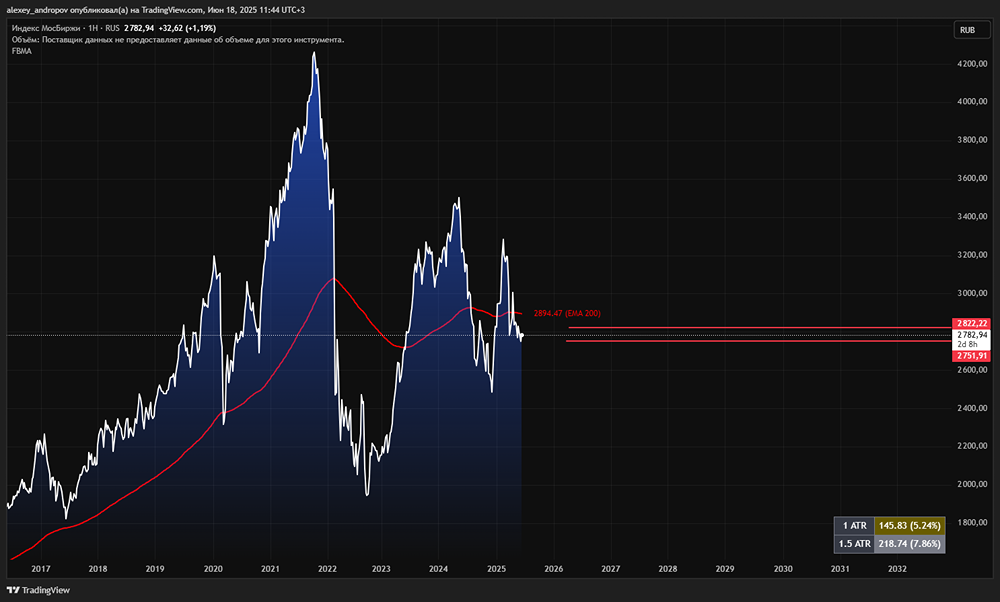The image size is (1000, 602).
Task: Select the FBMA indicator label
Action: [x=22, y=51]
